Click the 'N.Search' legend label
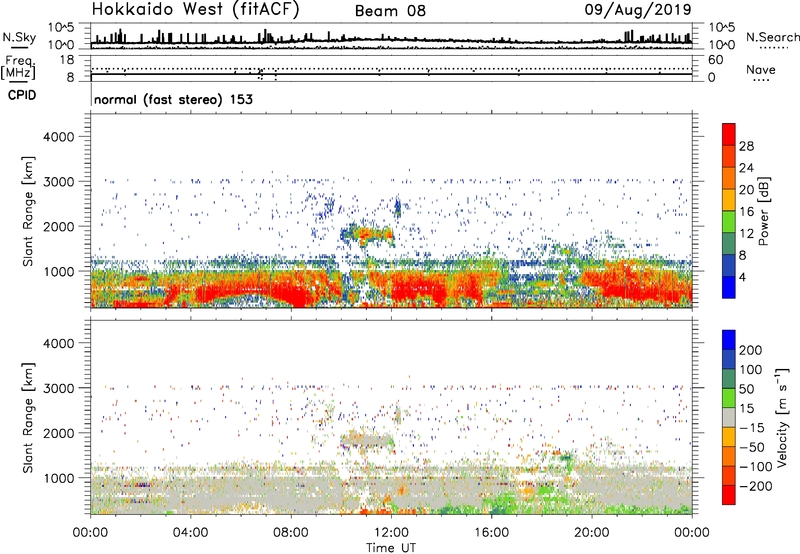 pyautogui.click(x=772, y=37)
